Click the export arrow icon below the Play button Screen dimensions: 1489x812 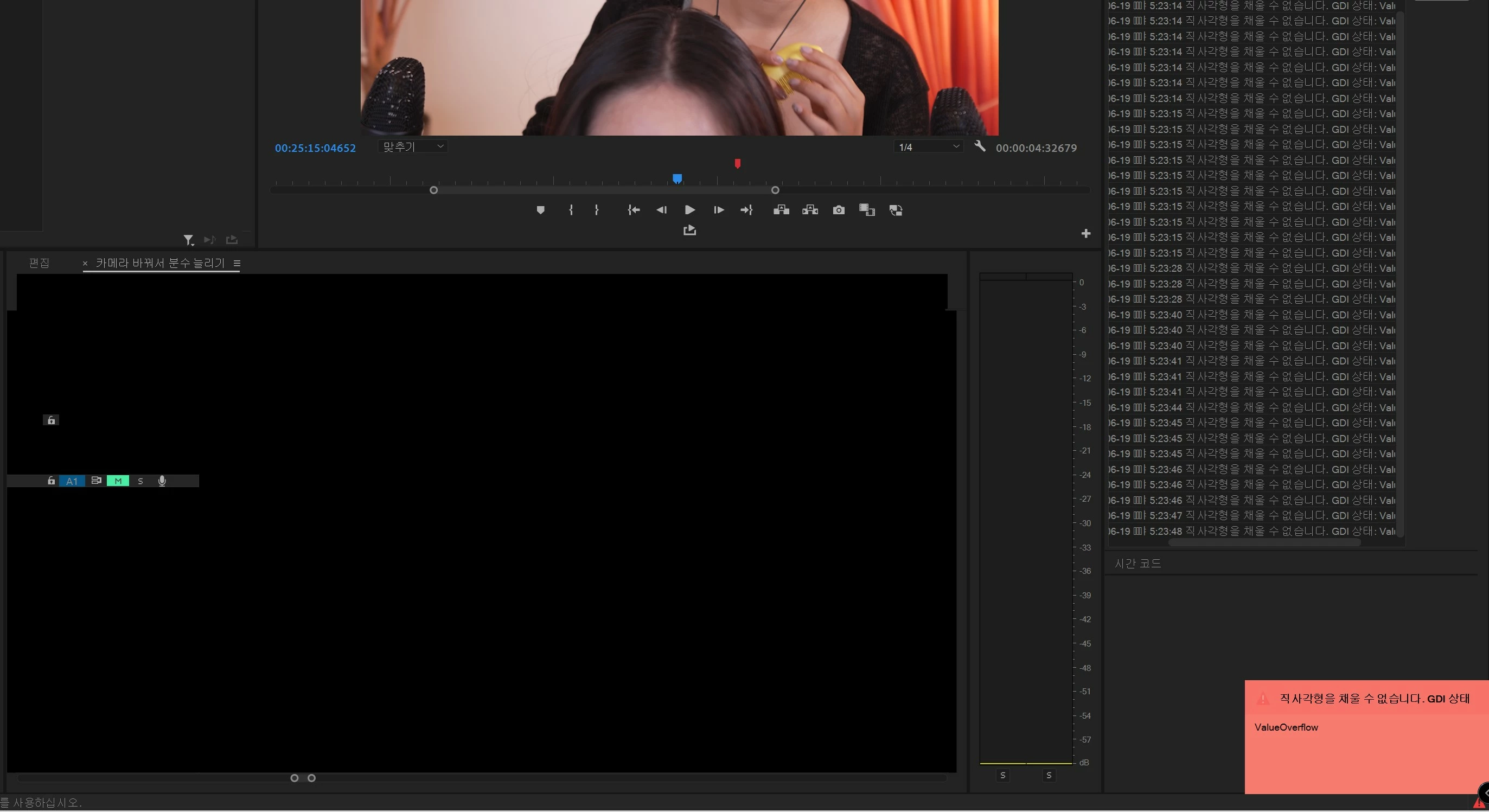coord(689,231)
